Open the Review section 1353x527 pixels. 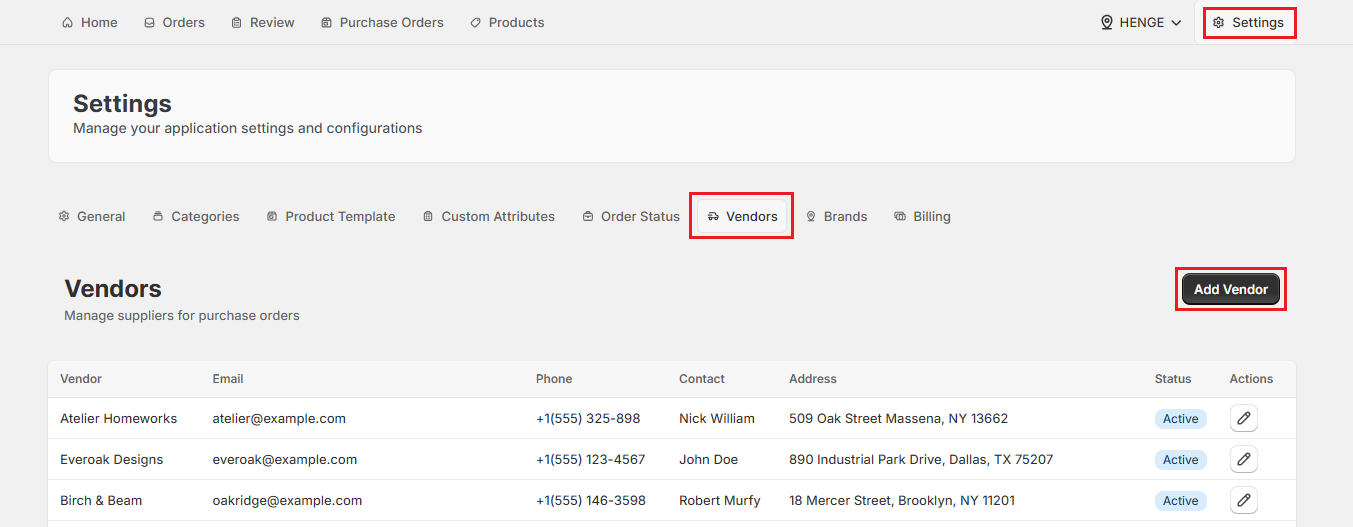(x=263, y=22)
